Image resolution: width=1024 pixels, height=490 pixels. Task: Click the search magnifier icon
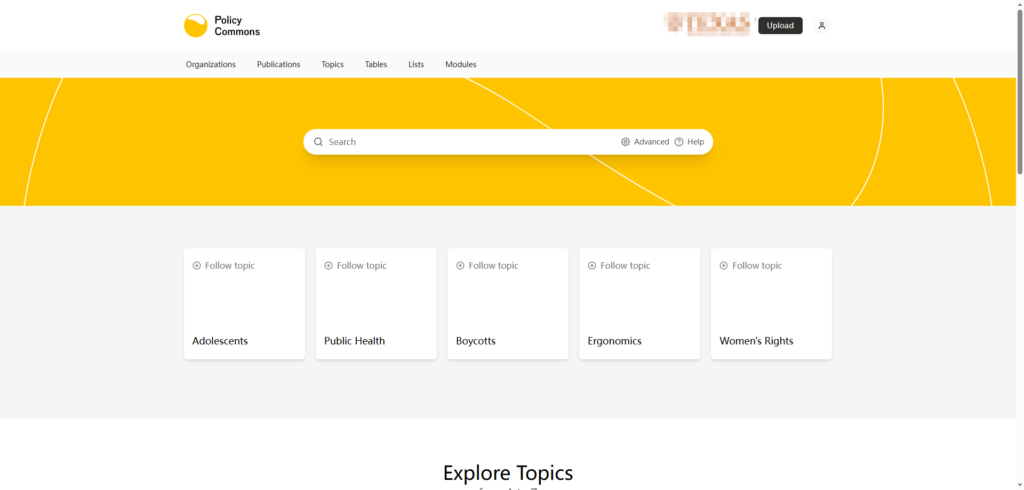pos(318,142)
